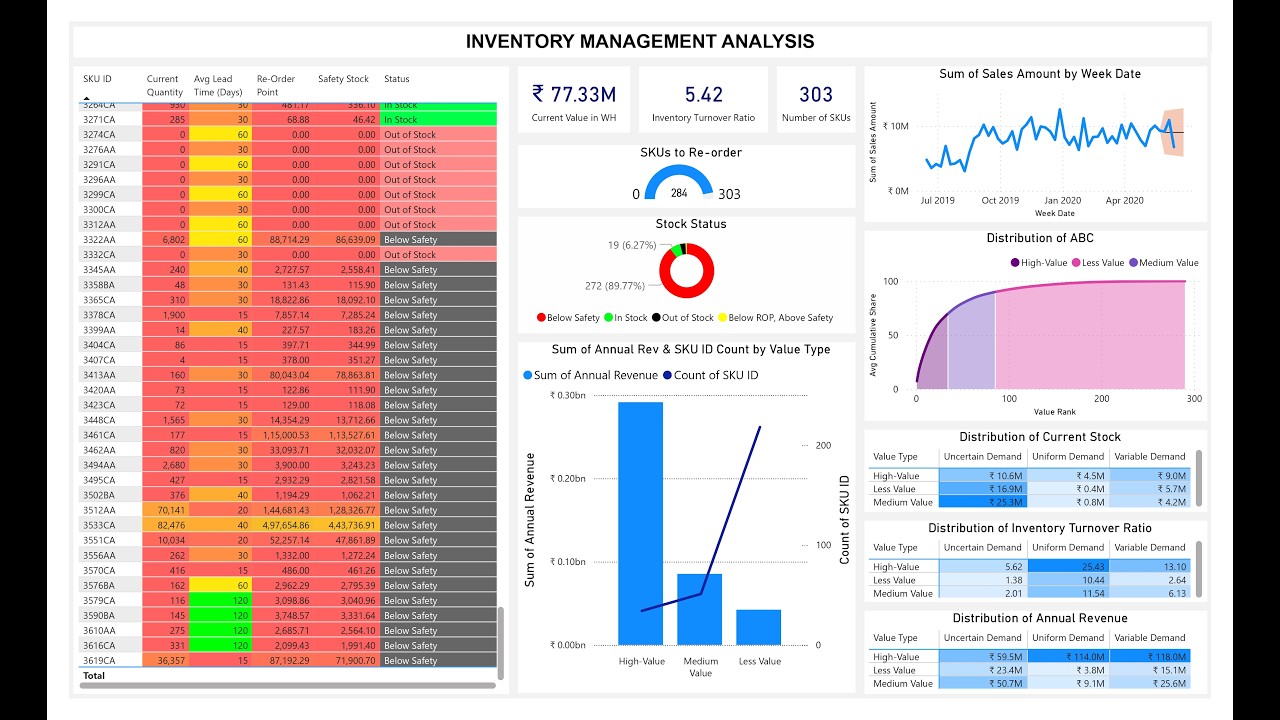The height and width of the screenshot is (720, 1280).
Task: Select the Below Safety legend marker
Action: (x=541, y=318)
